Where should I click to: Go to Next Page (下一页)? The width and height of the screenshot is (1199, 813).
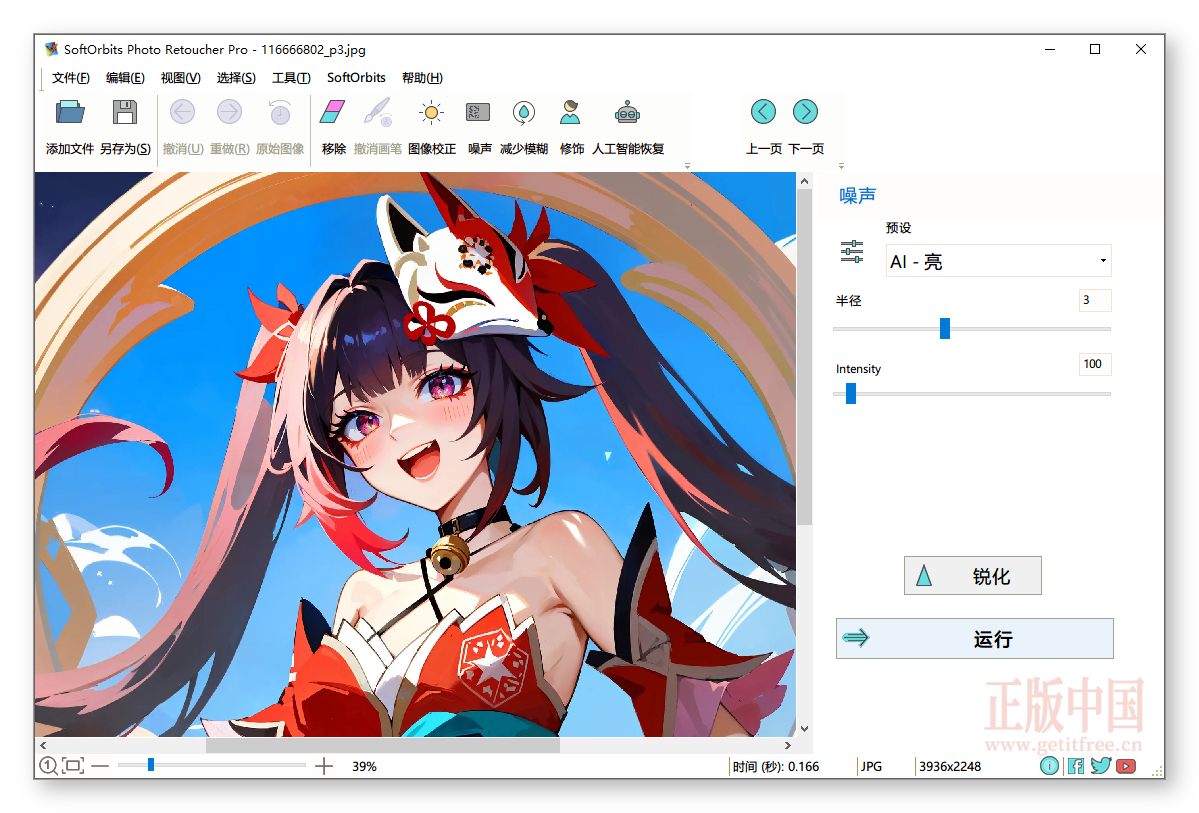coord(805,112)
